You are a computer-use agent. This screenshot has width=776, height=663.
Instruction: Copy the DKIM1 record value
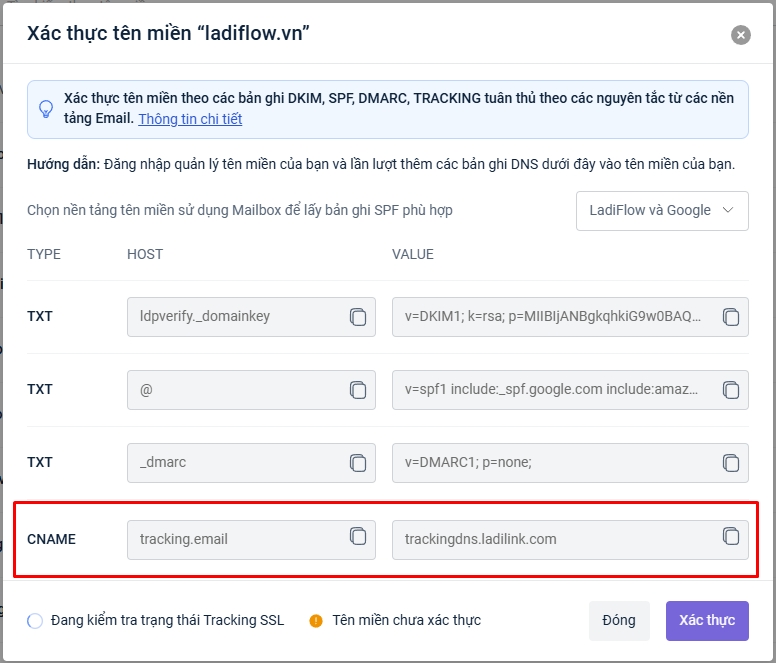pyautogui.click(x=731, y=317)
